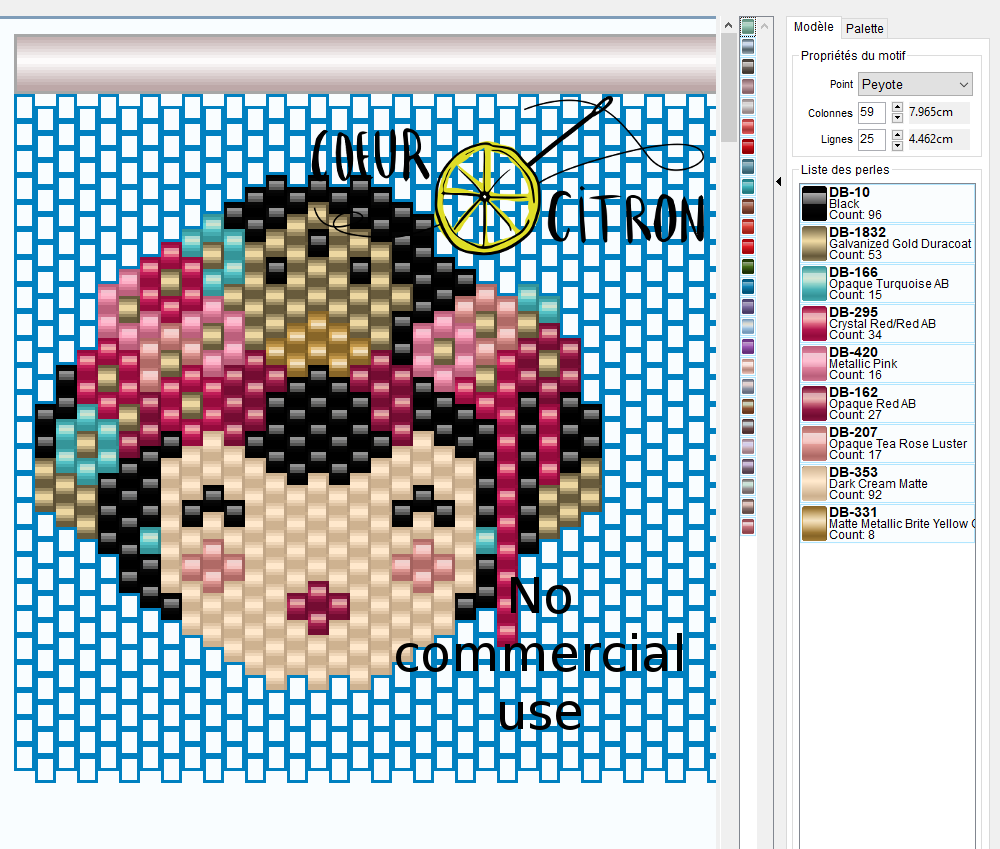Select the DB-1832 Galvanized Gold Duracoat bead
Image resolution: width=1000 pixels, height=849 pixels.
point(886,243)
